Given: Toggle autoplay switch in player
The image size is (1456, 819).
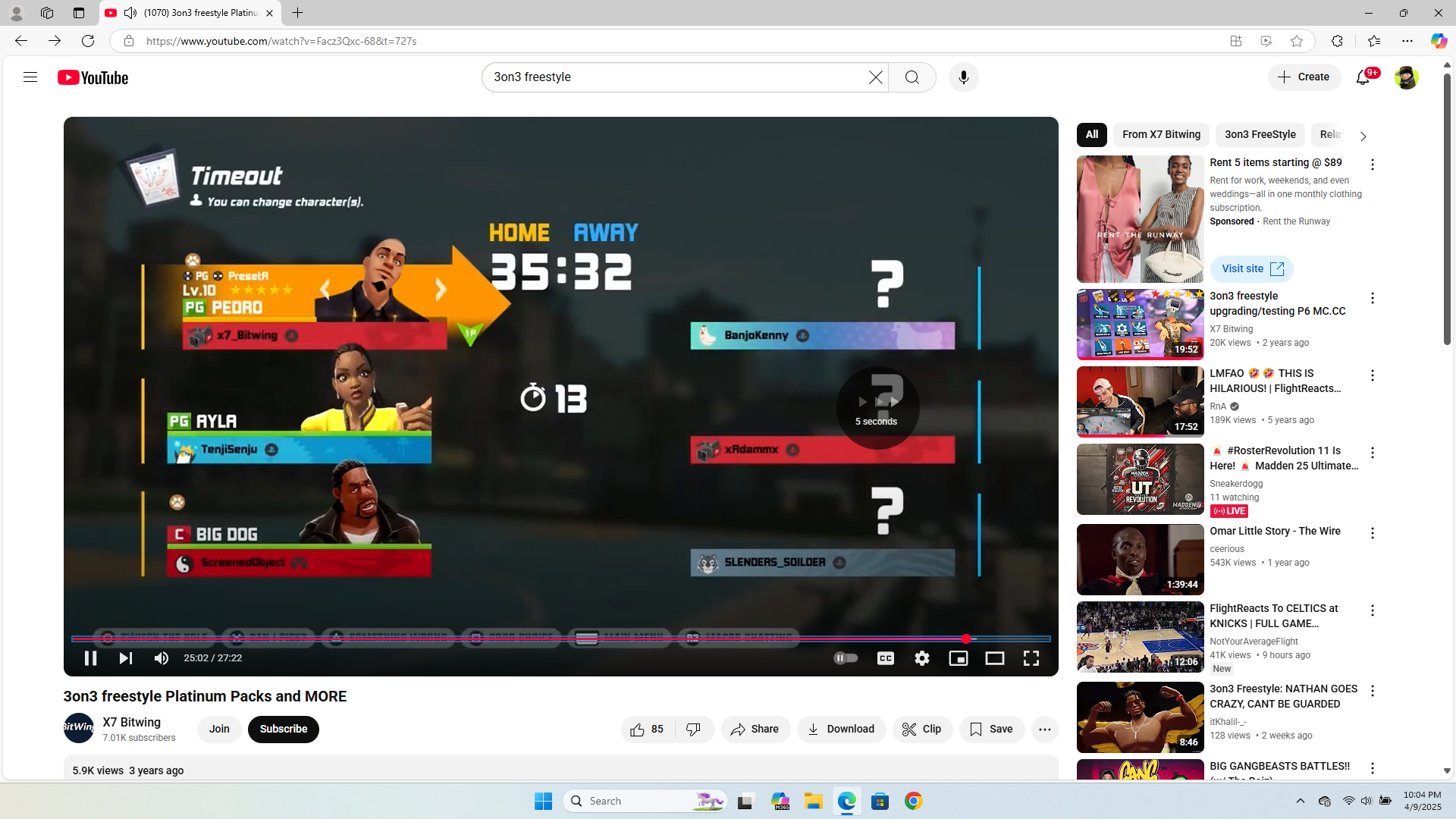Looking at the screenshot, I should [x=846, y=658].
